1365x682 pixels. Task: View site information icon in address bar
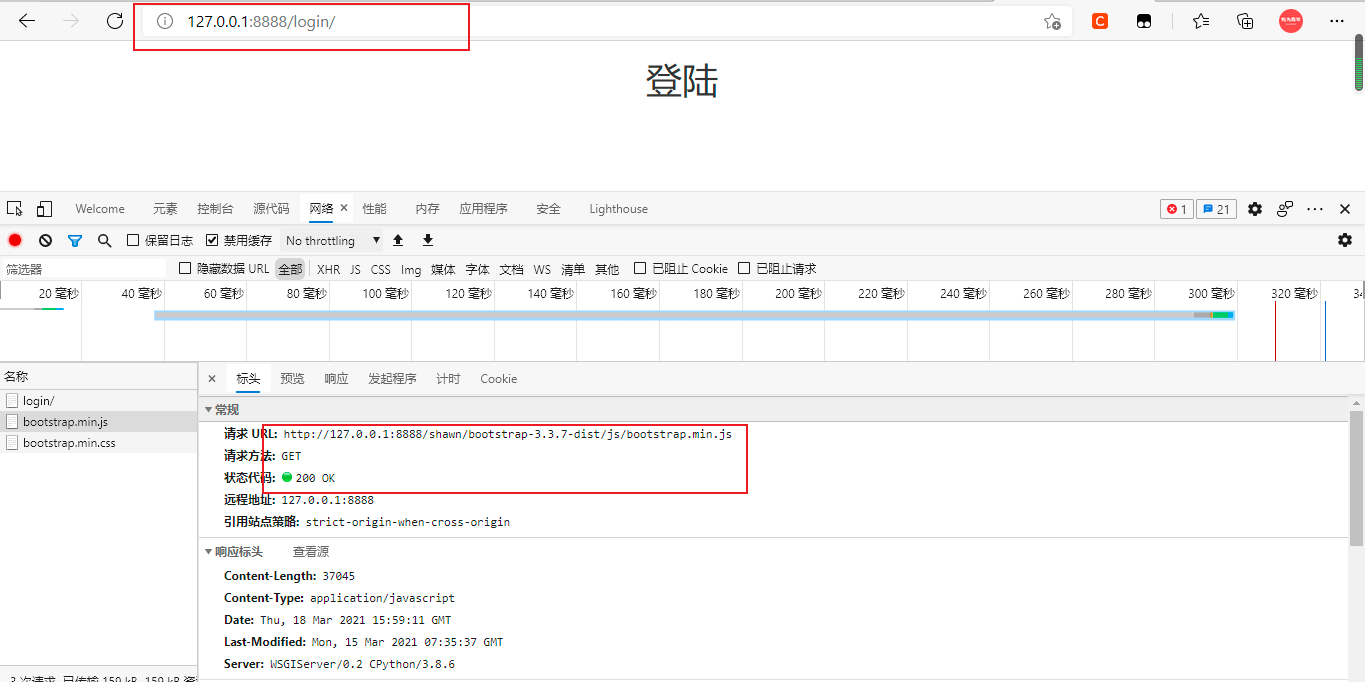pyautogui.click(x=165, y=21)
